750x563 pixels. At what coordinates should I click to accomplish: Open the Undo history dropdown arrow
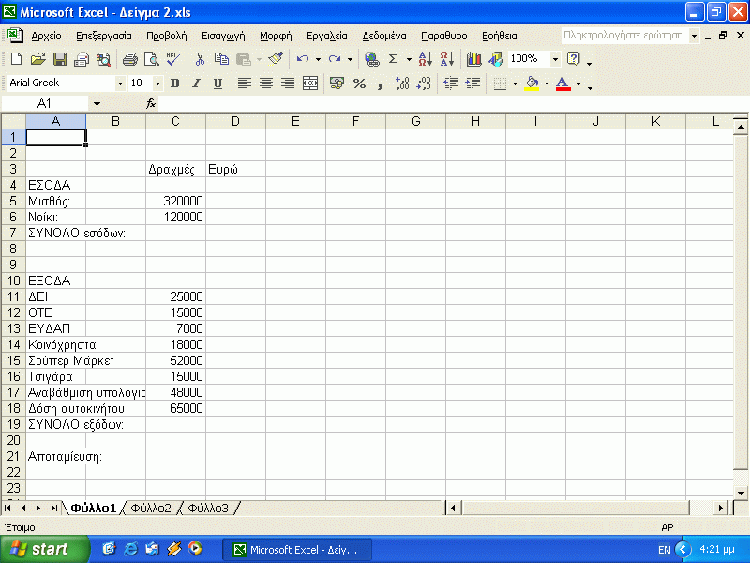[x=318, y=59]
